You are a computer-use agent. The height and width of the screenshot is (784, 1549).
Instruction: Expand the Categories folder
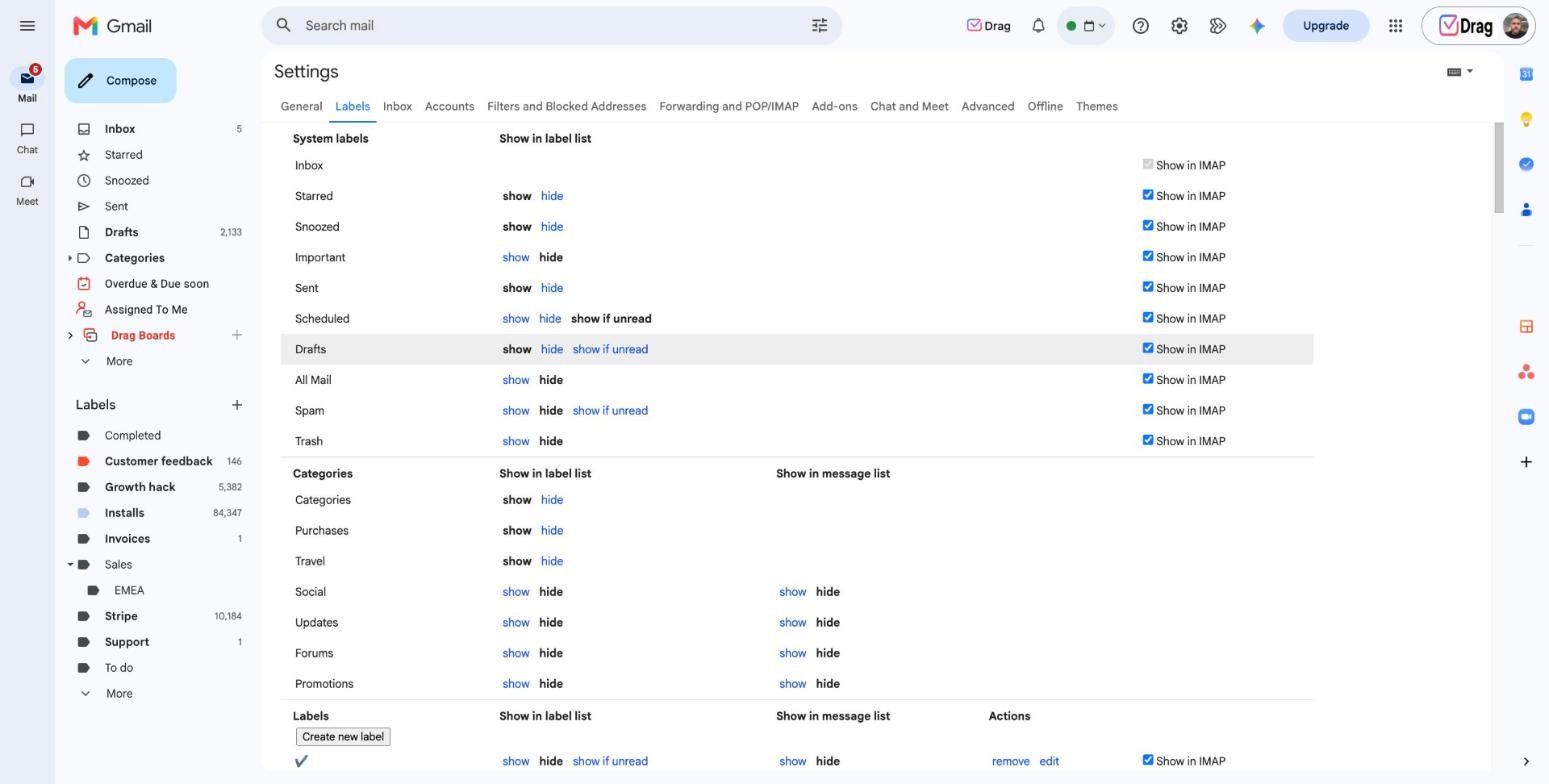70,258
